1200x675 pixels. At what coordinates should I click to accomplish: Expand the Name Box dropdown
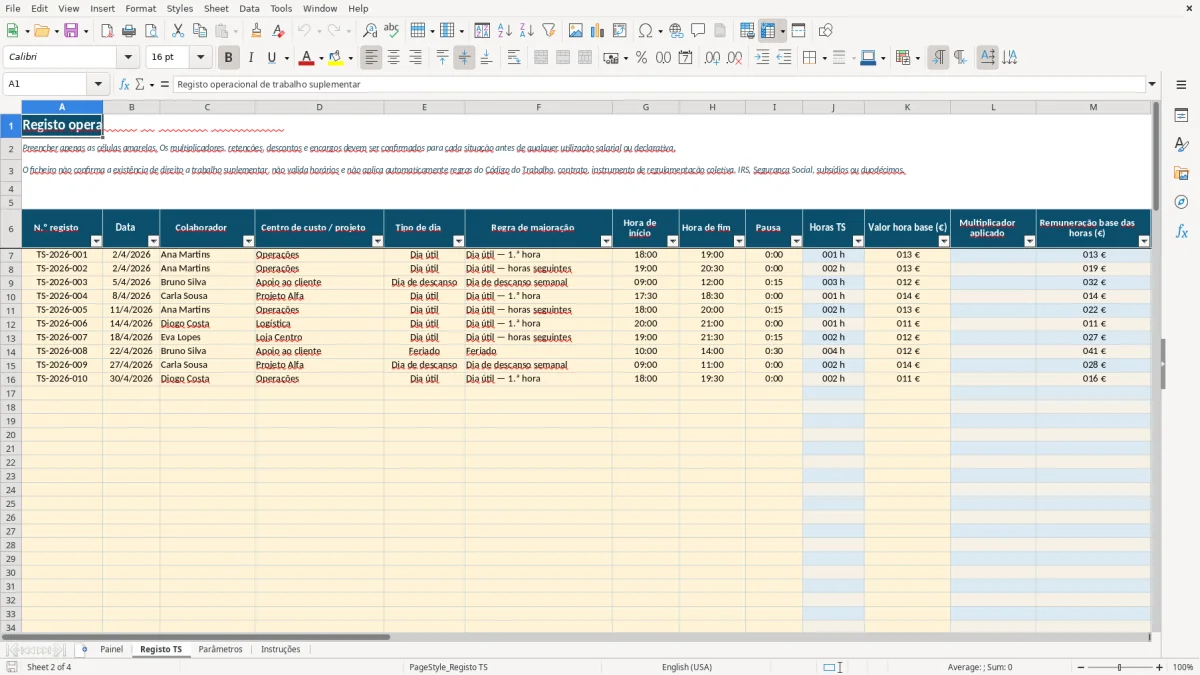(x=98, y=84)
